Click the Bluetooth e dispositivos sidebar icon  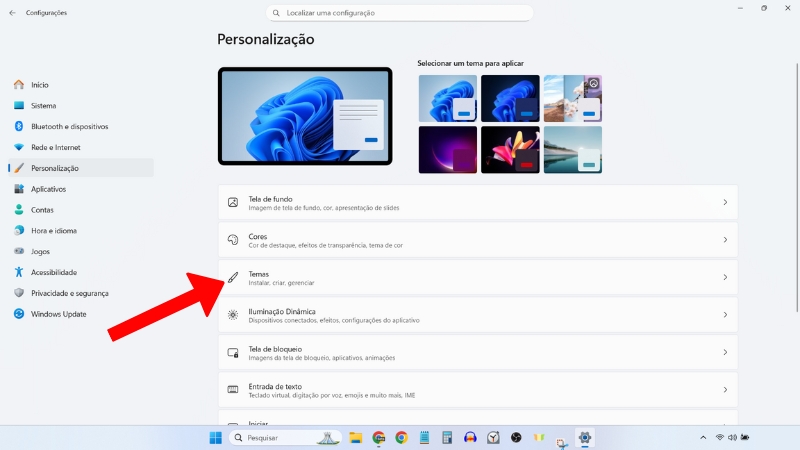pos(19,127)
